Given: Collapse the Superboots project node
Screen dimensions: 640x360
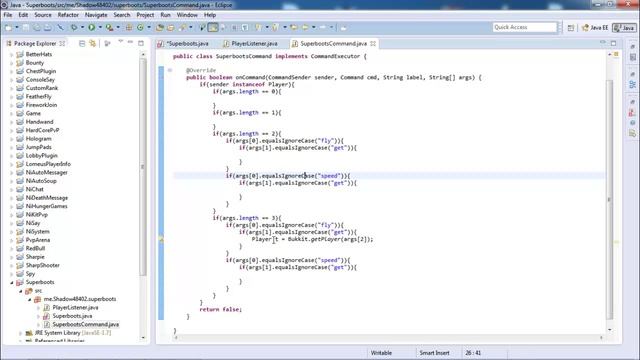Looking at the screenshot, I should pyautogui.click(x=12, y=282).
